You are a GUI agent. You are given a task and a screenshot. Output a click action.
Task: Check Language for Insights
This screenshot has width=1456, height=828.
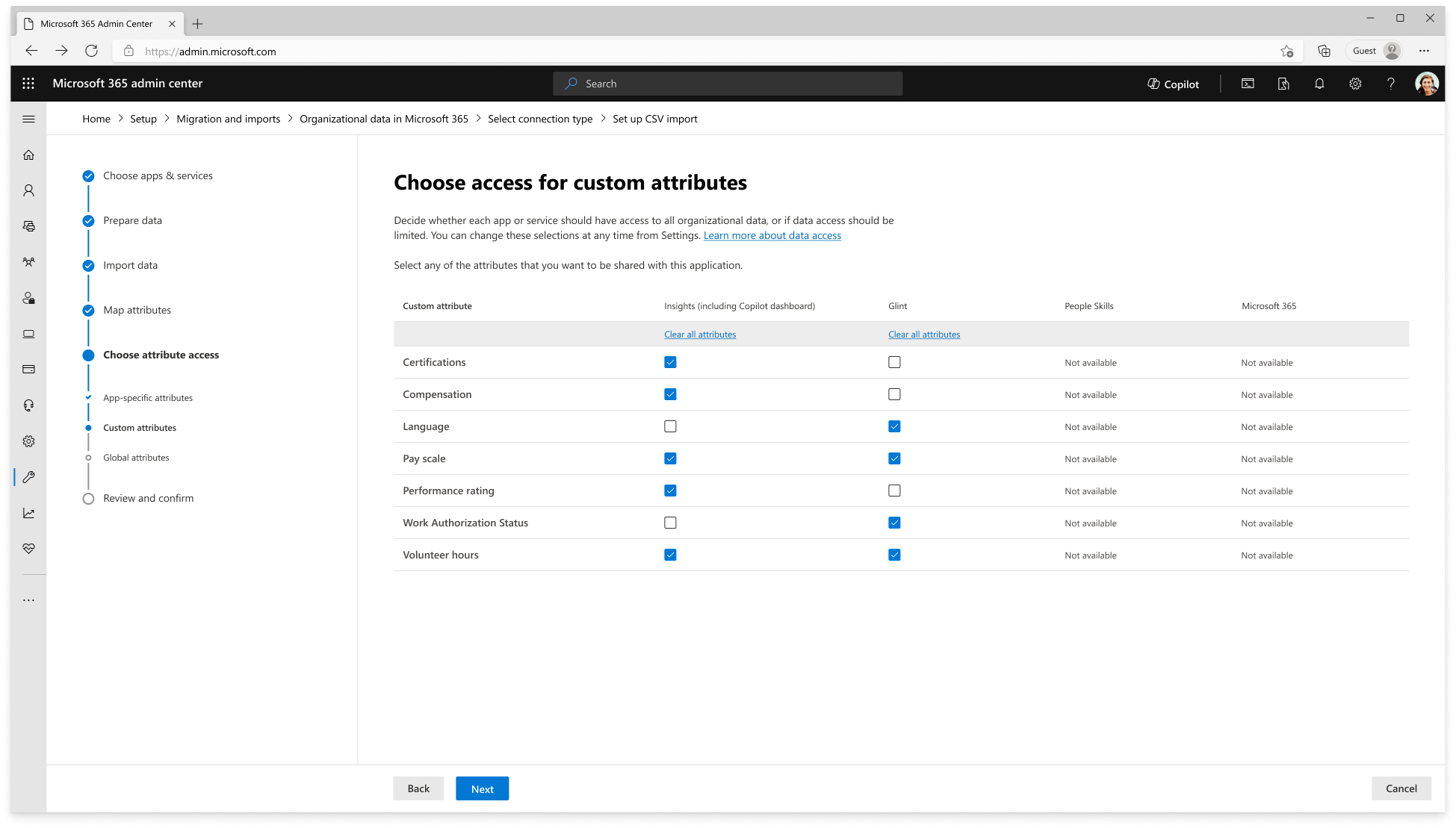coord(670,426)
